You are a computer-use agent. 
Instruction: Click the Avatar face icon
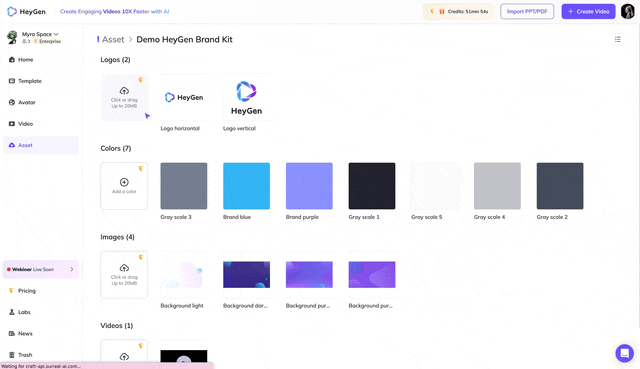click(12, 102)
